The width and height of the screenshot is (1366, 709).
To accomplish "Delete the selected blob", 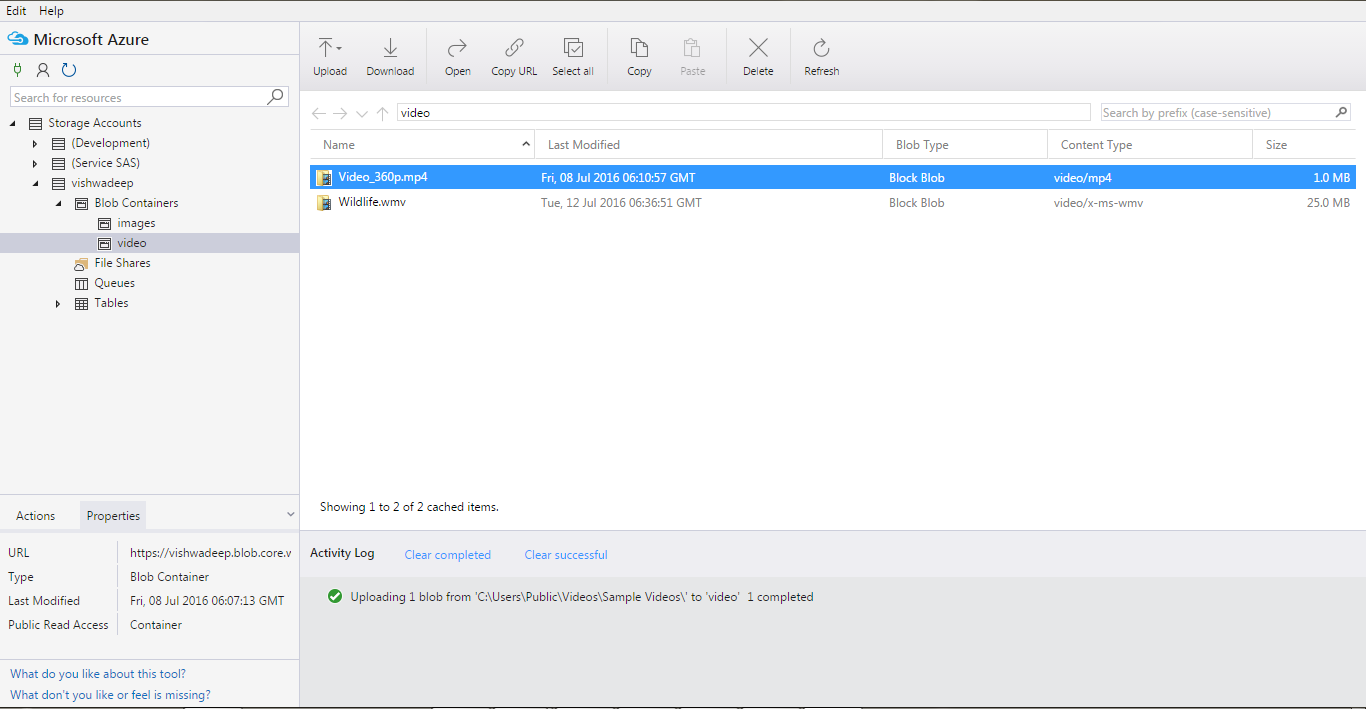I will (758, 57).
